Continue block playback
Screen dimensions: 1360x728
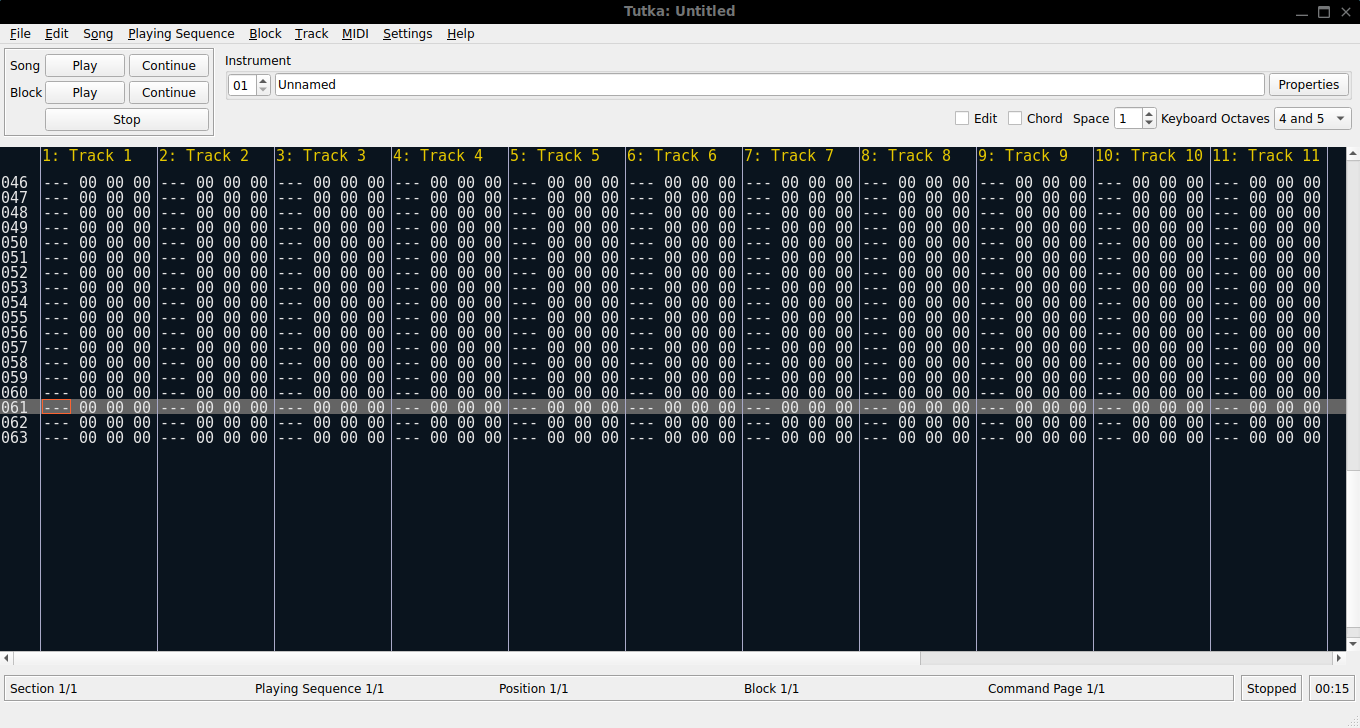168,92
